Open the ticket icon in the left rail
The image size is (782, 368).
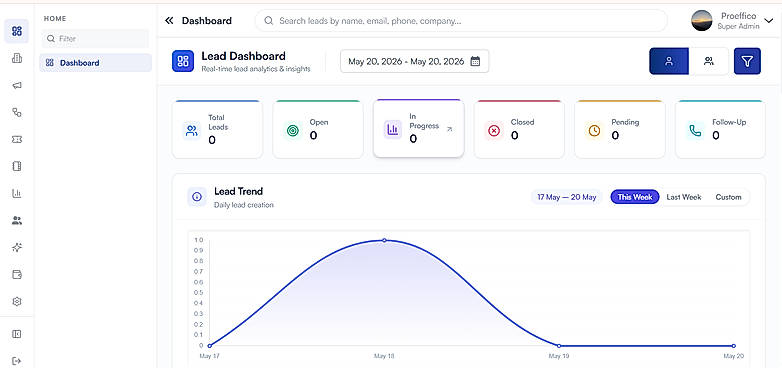click(16, 140)
